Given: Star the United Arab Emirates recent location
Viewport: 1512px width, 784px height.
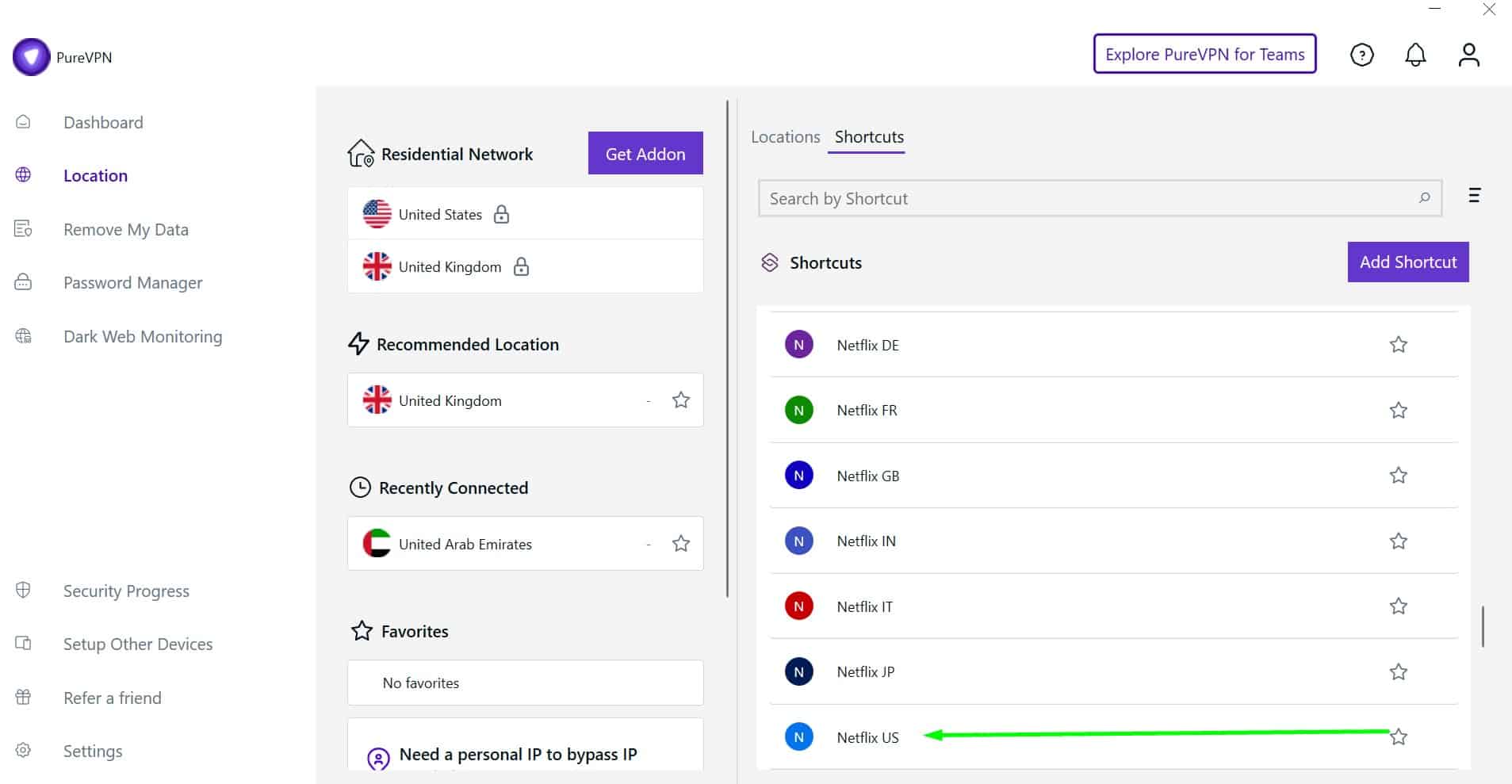Looking at the screenshot, I should tap(680, 544).
